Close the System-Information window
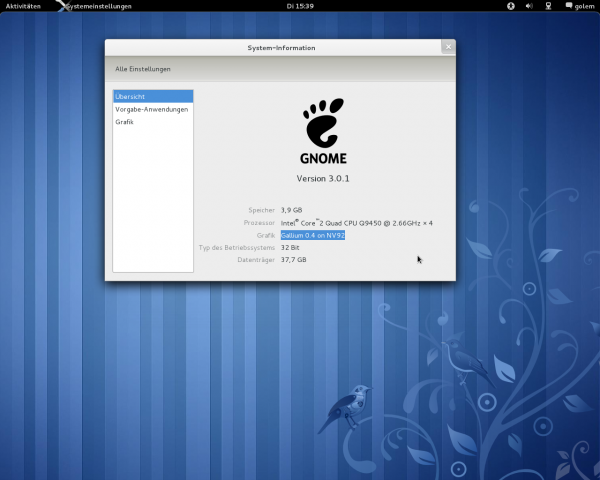The image size is (600, 480). coord(448,47)
